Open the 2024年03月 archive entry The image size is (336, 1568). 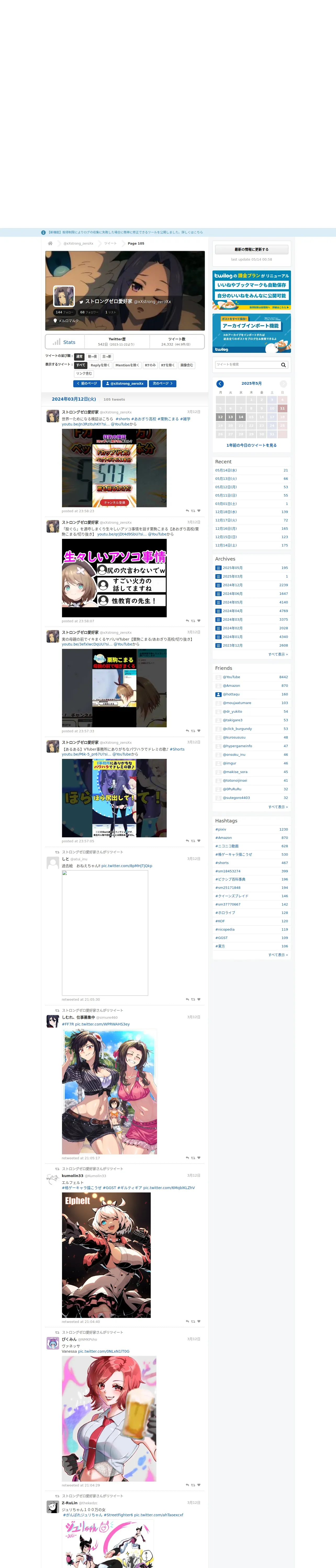tap(232, 620)
